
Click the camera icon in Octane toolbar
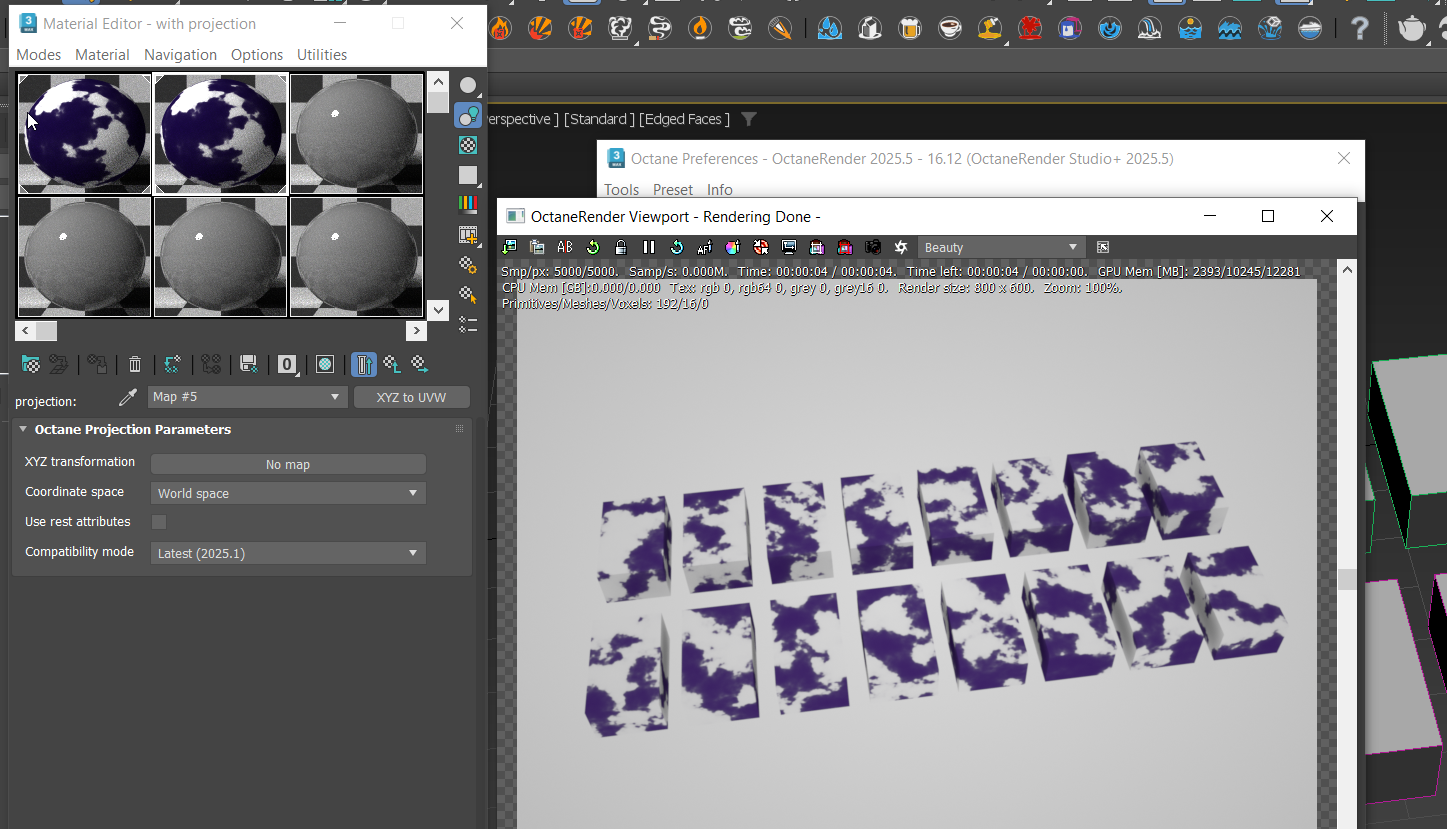click(873, 247)
